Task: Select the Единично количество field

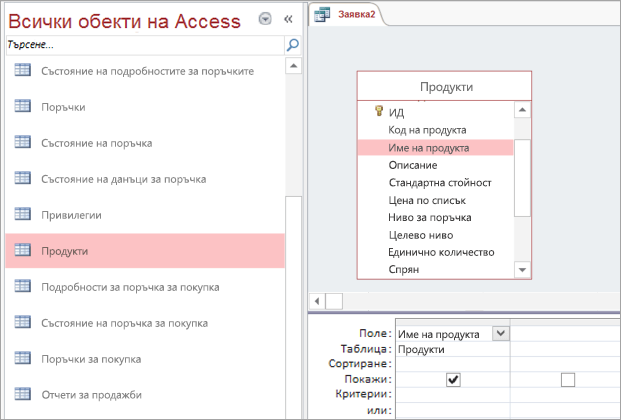Action: [436, 252]
